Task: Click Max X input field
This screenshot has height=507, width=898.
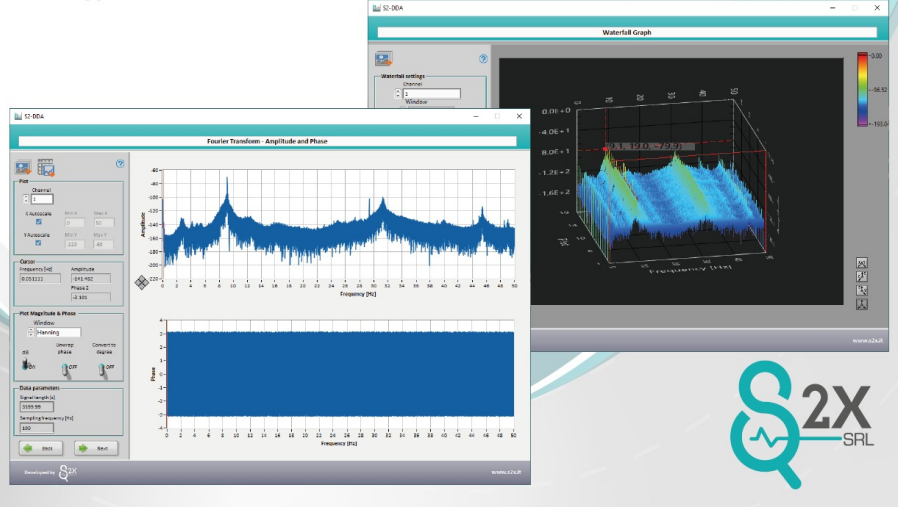Action: click(x=104, y=223)
